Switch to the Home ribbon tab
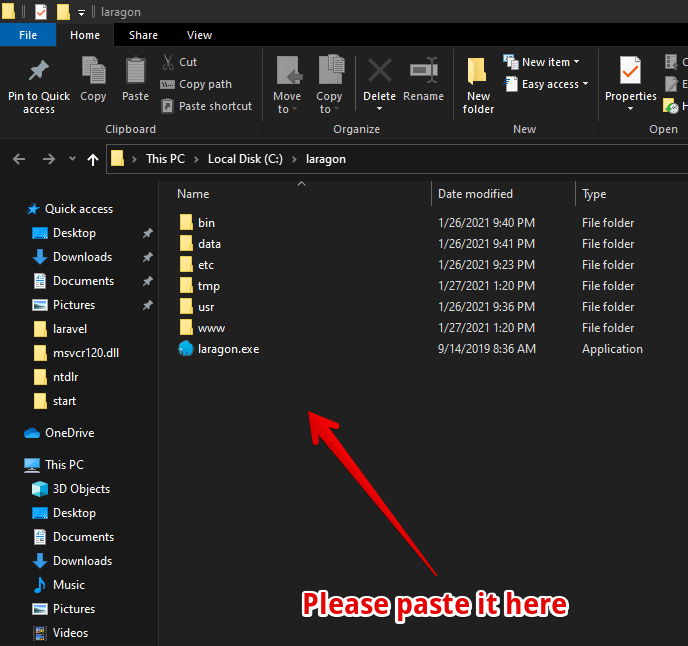688x646 pixels. click(x=85, y=35)
